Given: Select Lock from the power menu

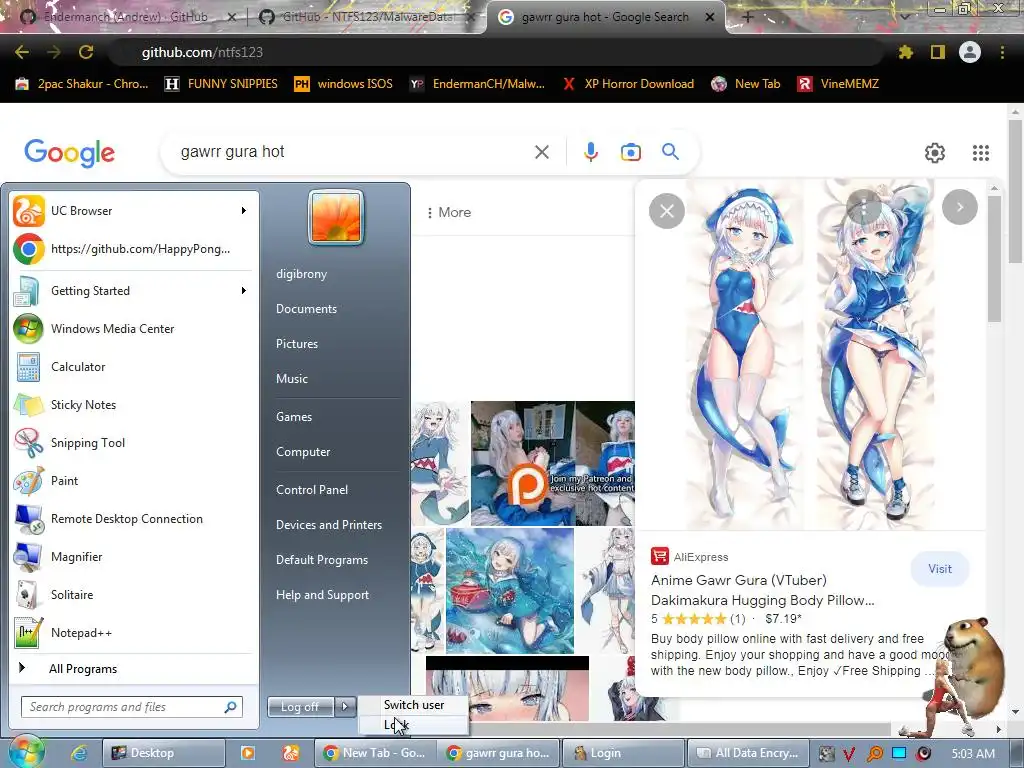Looking at the screenshot, I should pyautogui.click(x=413, y=724).
